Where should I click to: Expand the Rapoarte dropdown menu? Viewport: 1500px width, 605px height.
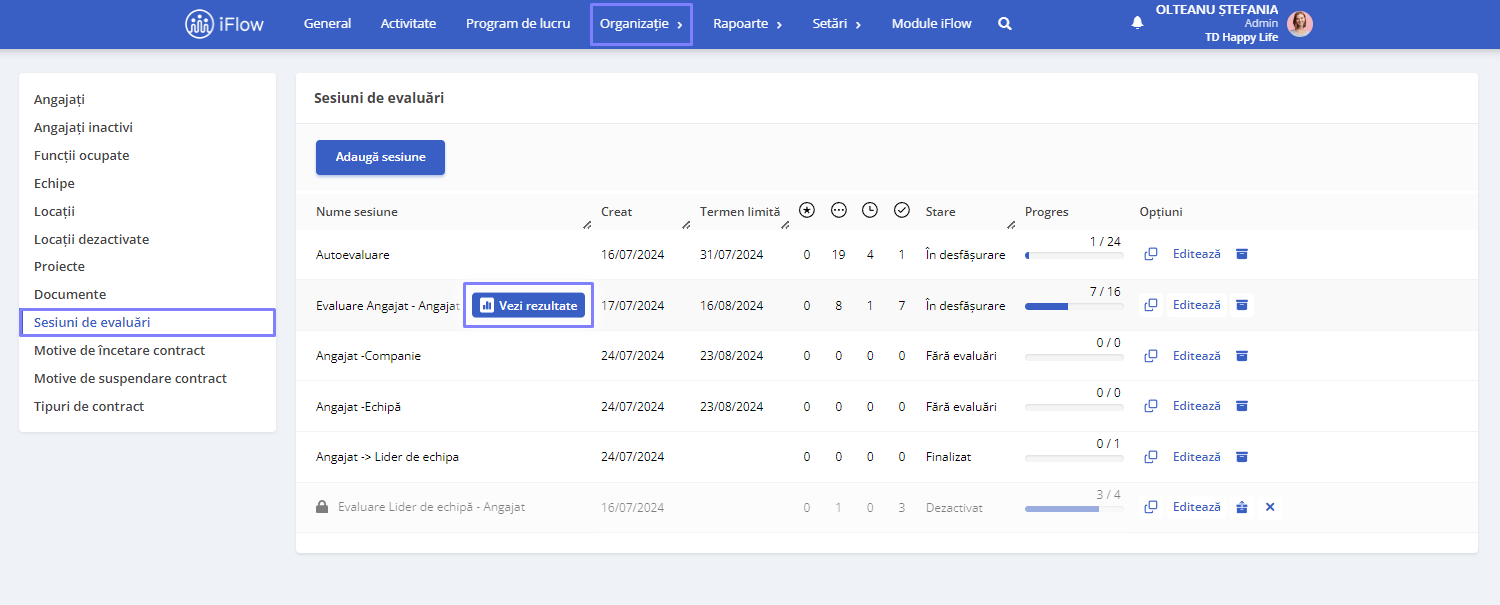click(x=747, y=24)
